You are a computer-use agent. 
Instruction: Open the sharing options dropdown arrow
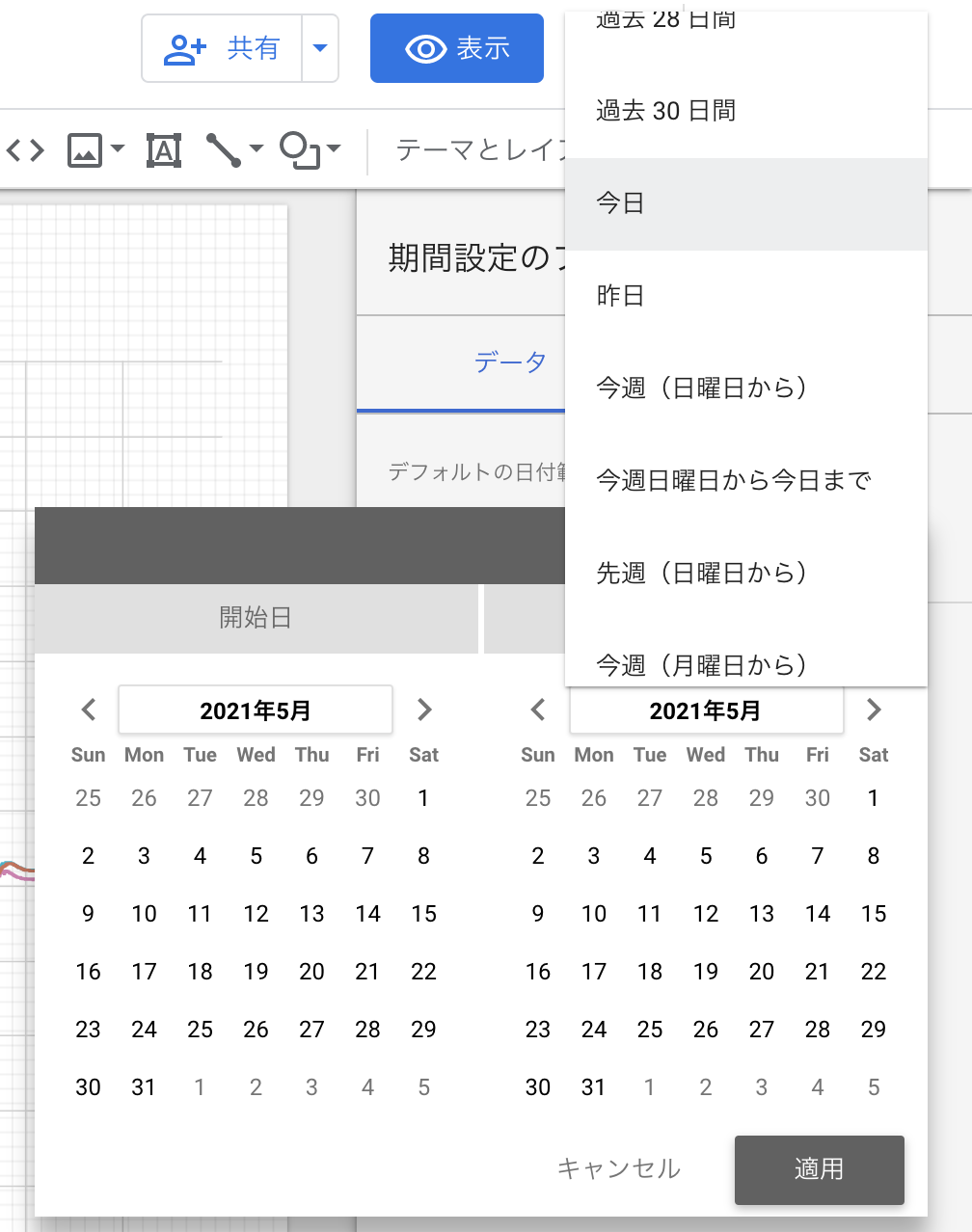(319, 47)
